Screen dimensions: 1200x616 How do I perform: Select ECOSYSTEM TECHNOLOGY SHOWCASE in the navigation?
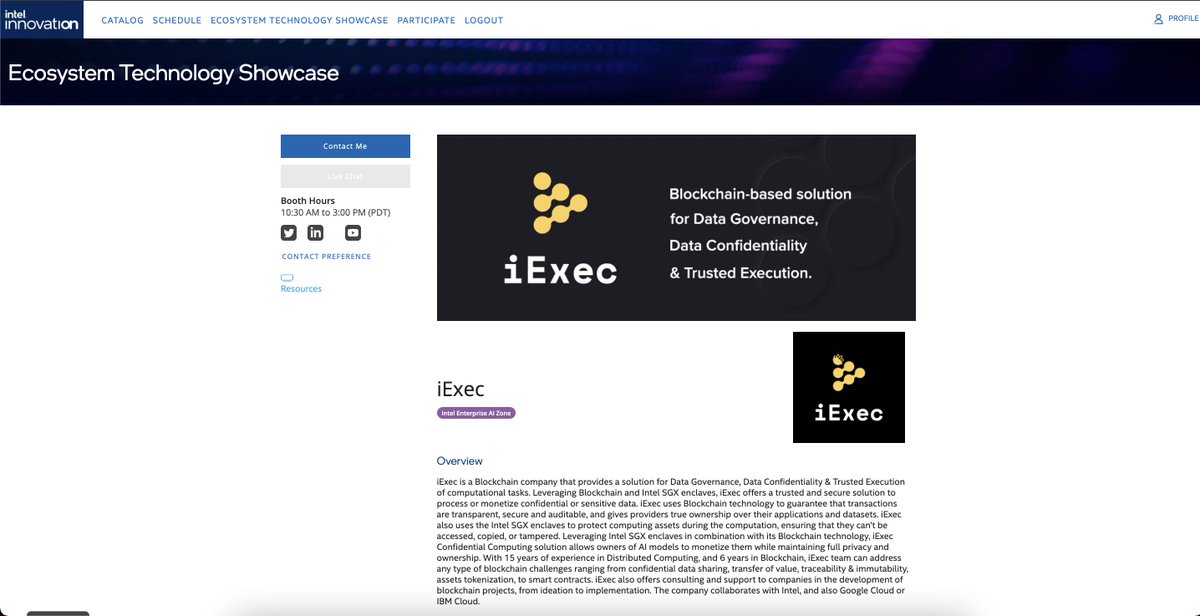pyautogui.click(x=298, y=19)
